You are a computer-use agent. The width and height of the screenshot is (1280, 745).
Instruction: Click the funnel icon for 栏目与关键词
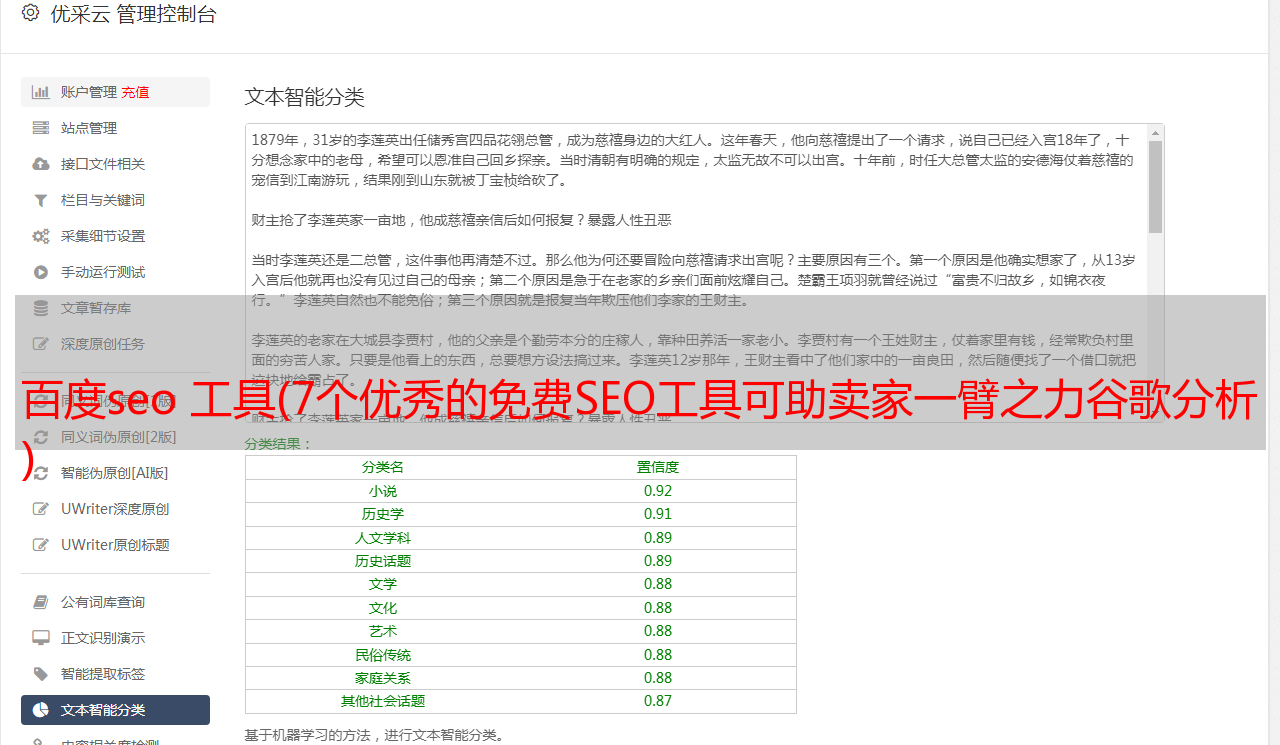pos(41,200)
